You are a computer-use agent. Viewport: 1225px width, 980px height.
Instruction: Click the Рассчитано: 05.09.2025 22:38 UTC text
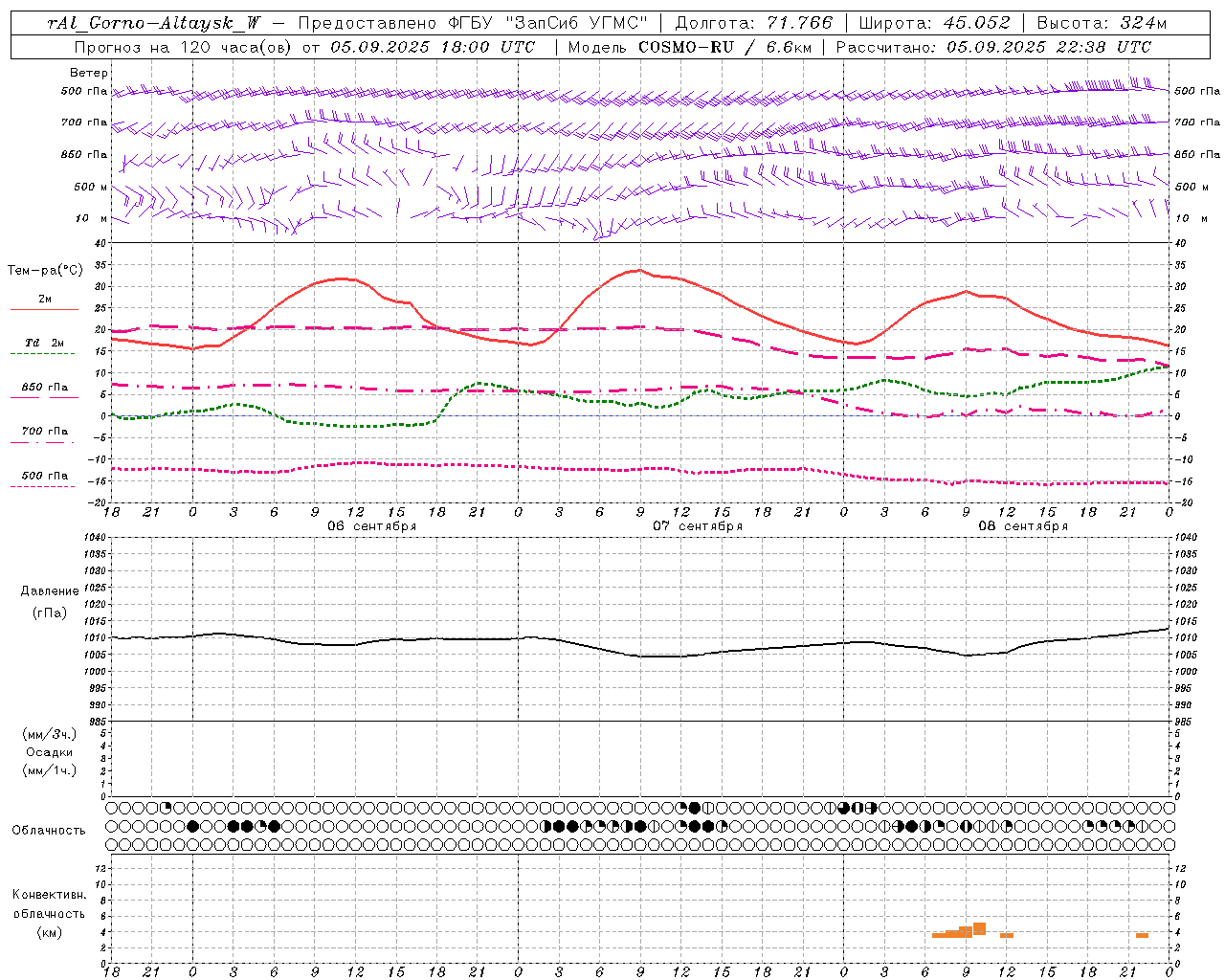click(x=993, y=46)
